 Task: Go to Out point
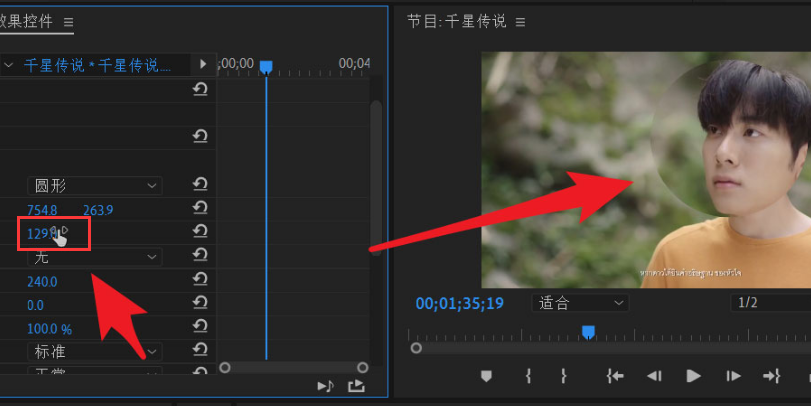[x=771, y=376]
